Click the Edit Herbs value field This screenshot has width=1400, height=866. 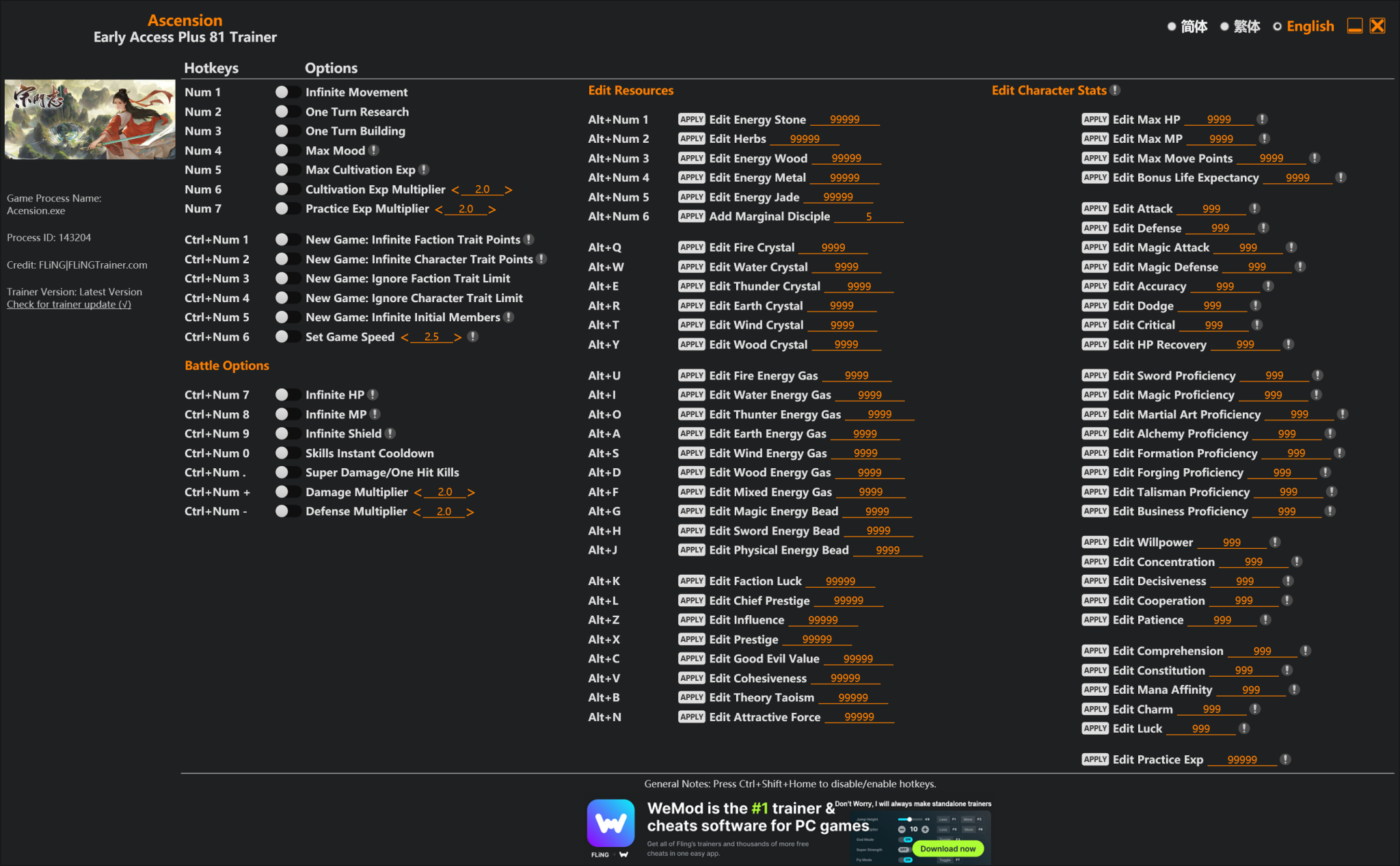(x=804, y=139)
